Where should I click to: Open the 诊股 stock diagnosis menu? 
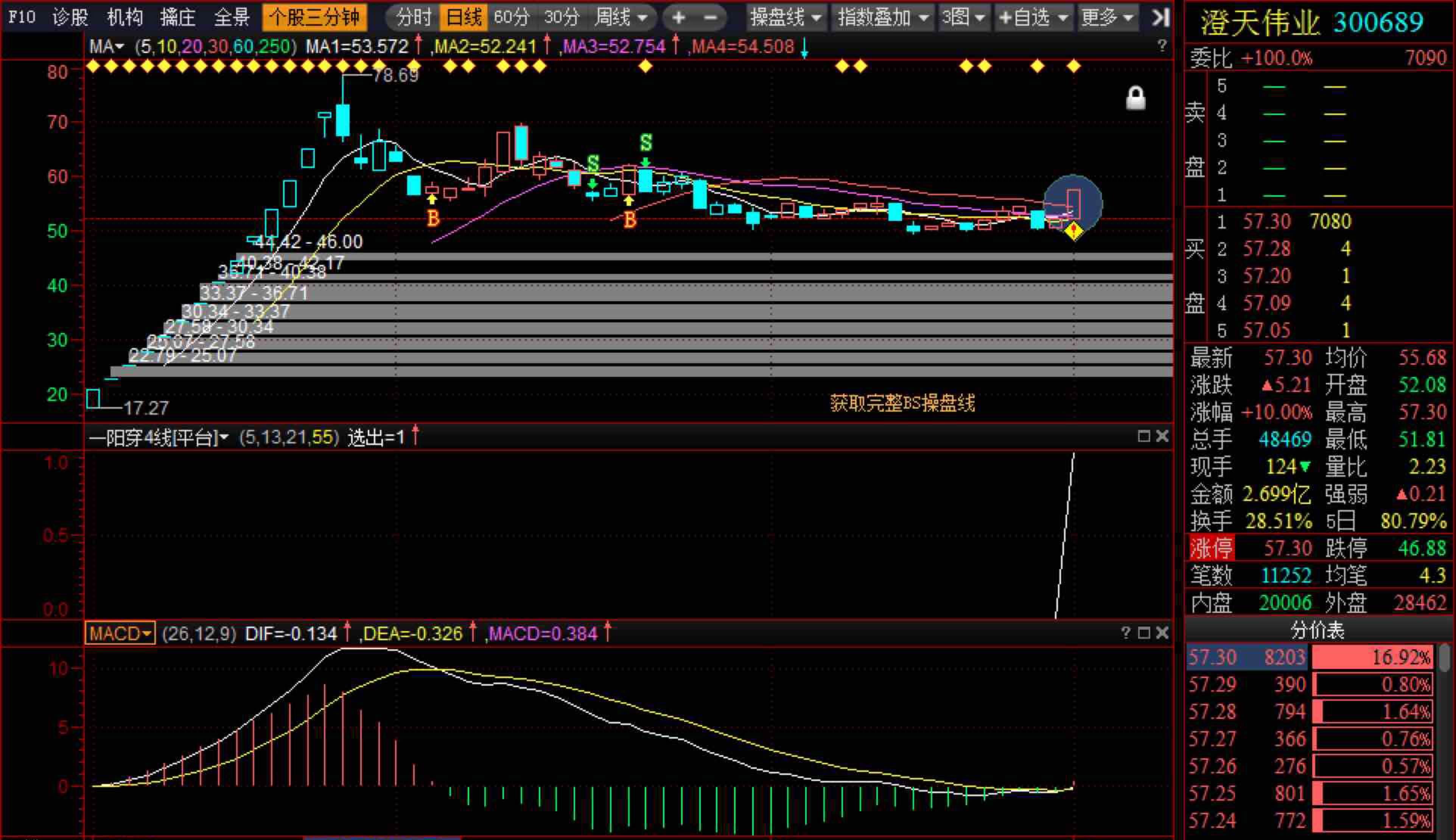tap(70, 17)
